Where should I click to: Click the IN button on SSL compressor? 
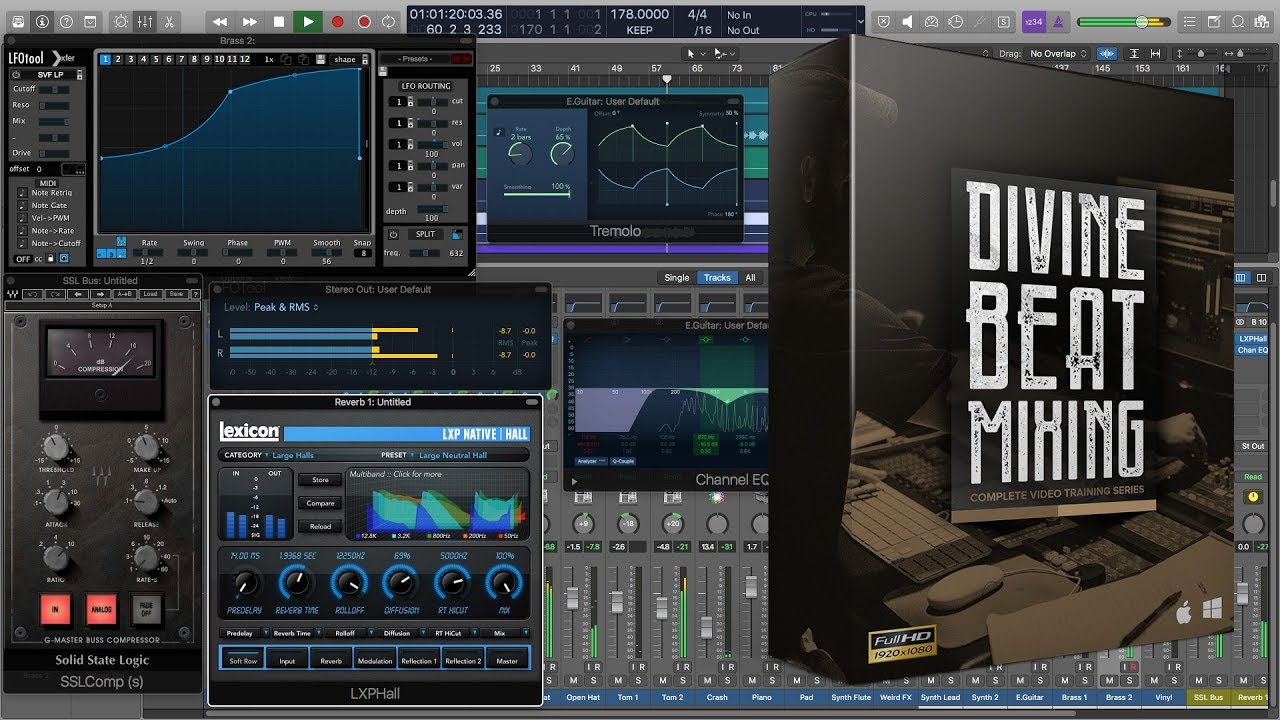pos(55,607)
